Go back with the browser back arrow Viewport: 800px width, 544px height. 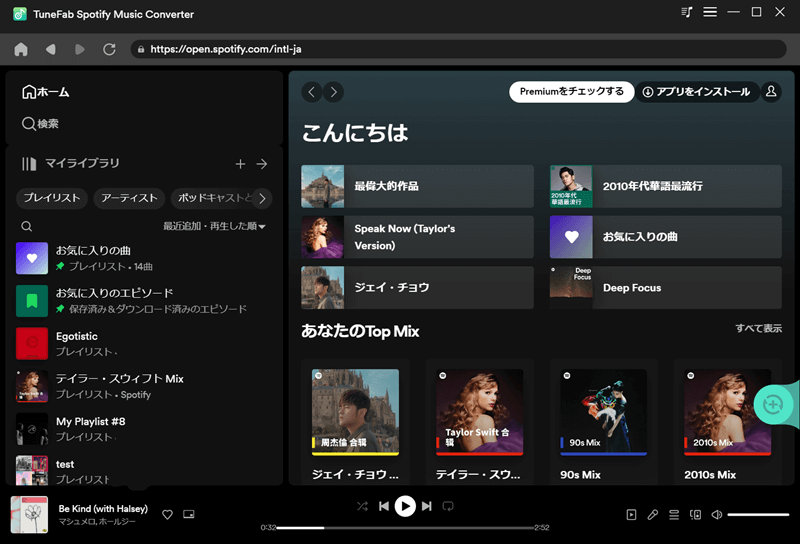(x=51, y=49)
